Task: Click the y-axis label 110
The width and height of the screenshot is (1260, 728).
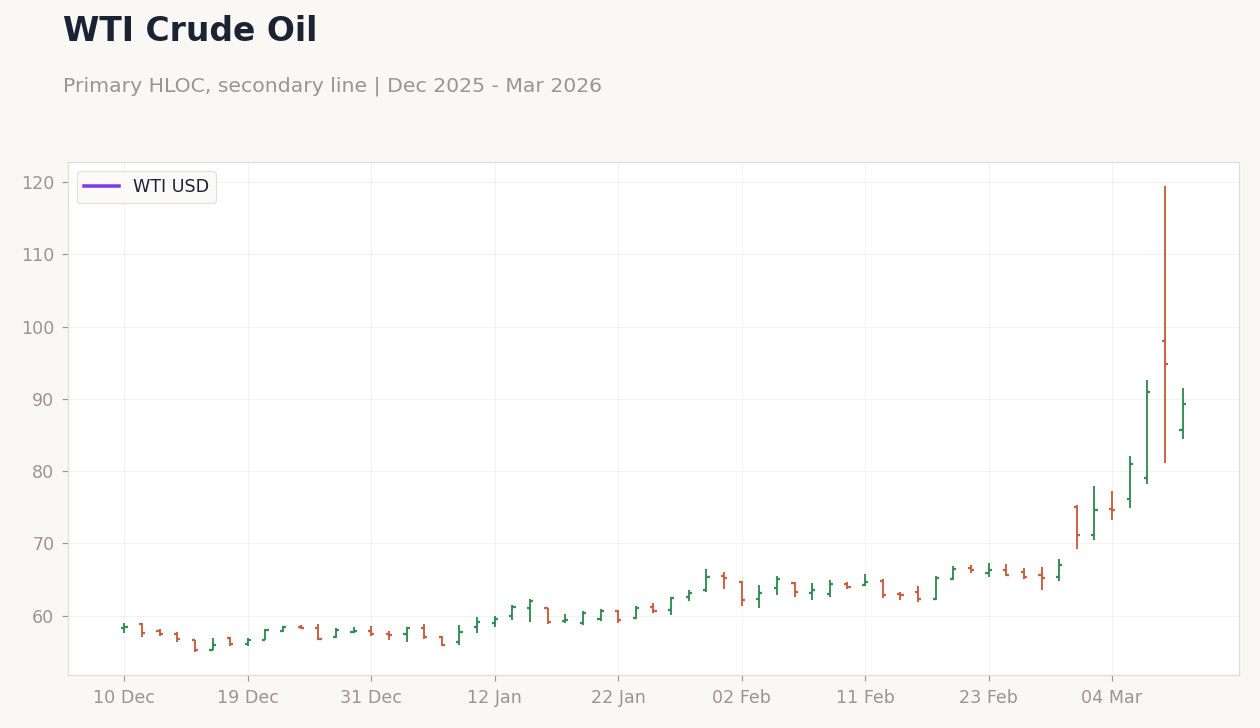Action: pyautogui.click(x=38, y=255)
